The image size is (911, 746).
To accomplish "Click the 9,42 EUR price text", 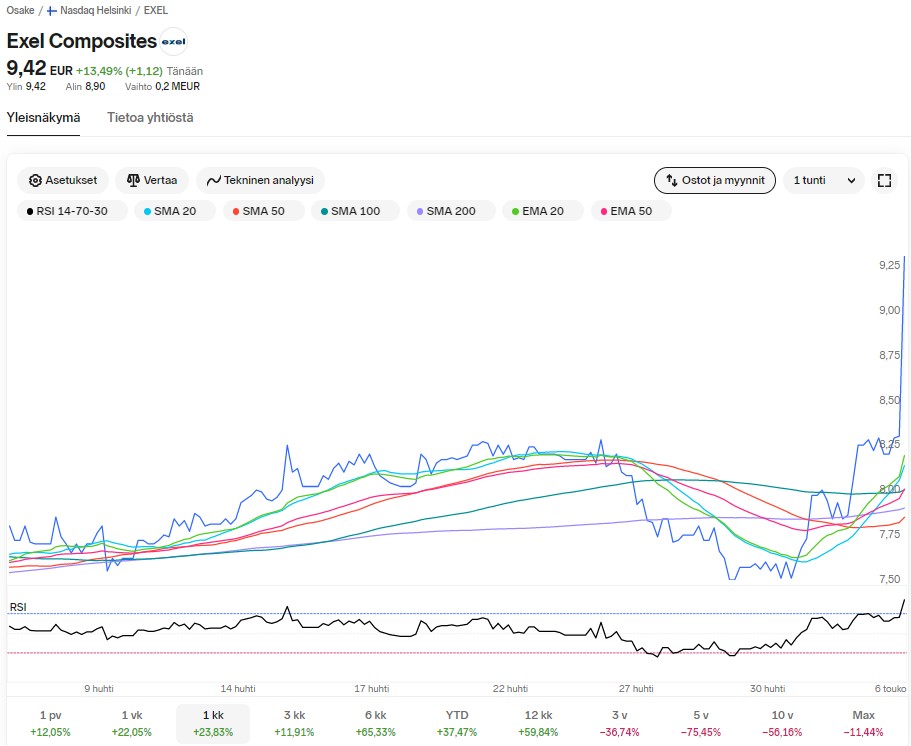I will (40, 69).
